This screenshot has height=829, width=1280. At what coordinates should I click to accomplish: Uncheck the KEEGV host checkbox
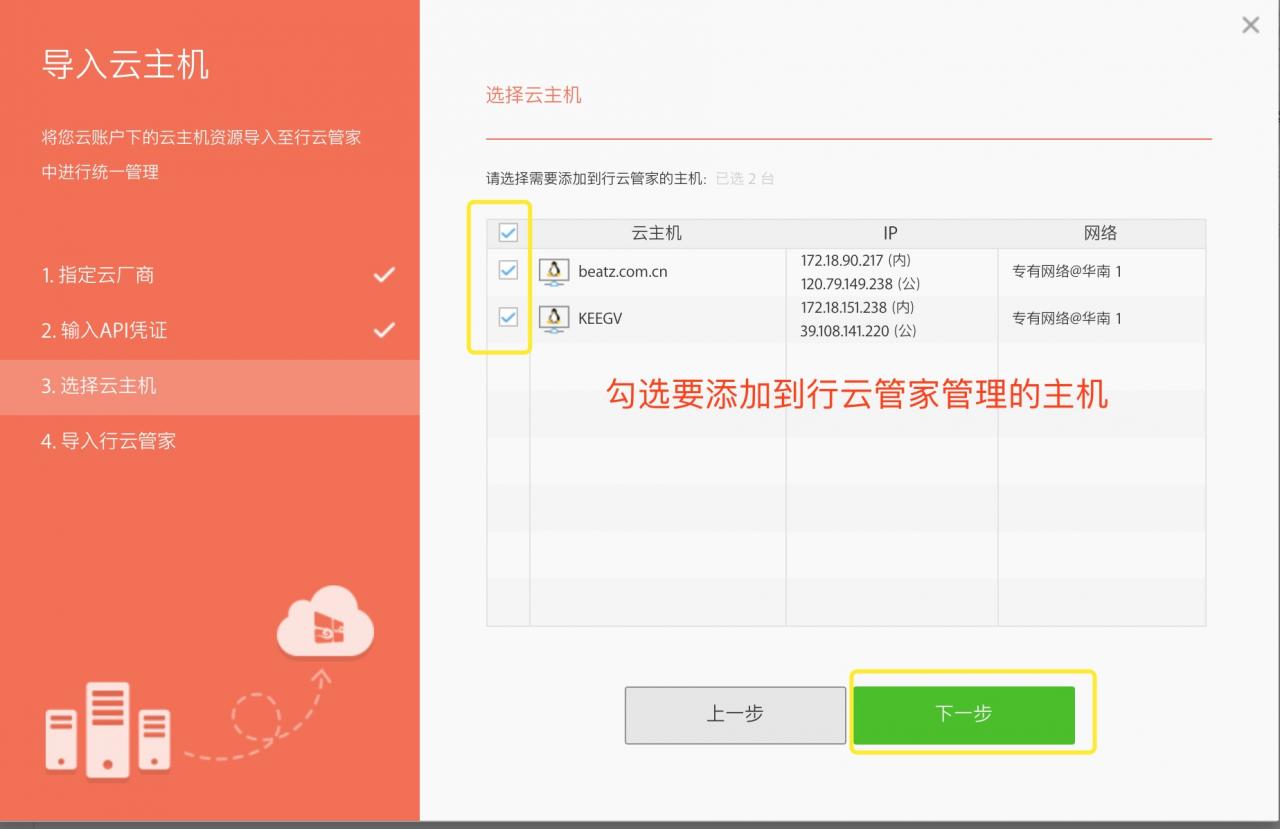[x=508, y=317]
